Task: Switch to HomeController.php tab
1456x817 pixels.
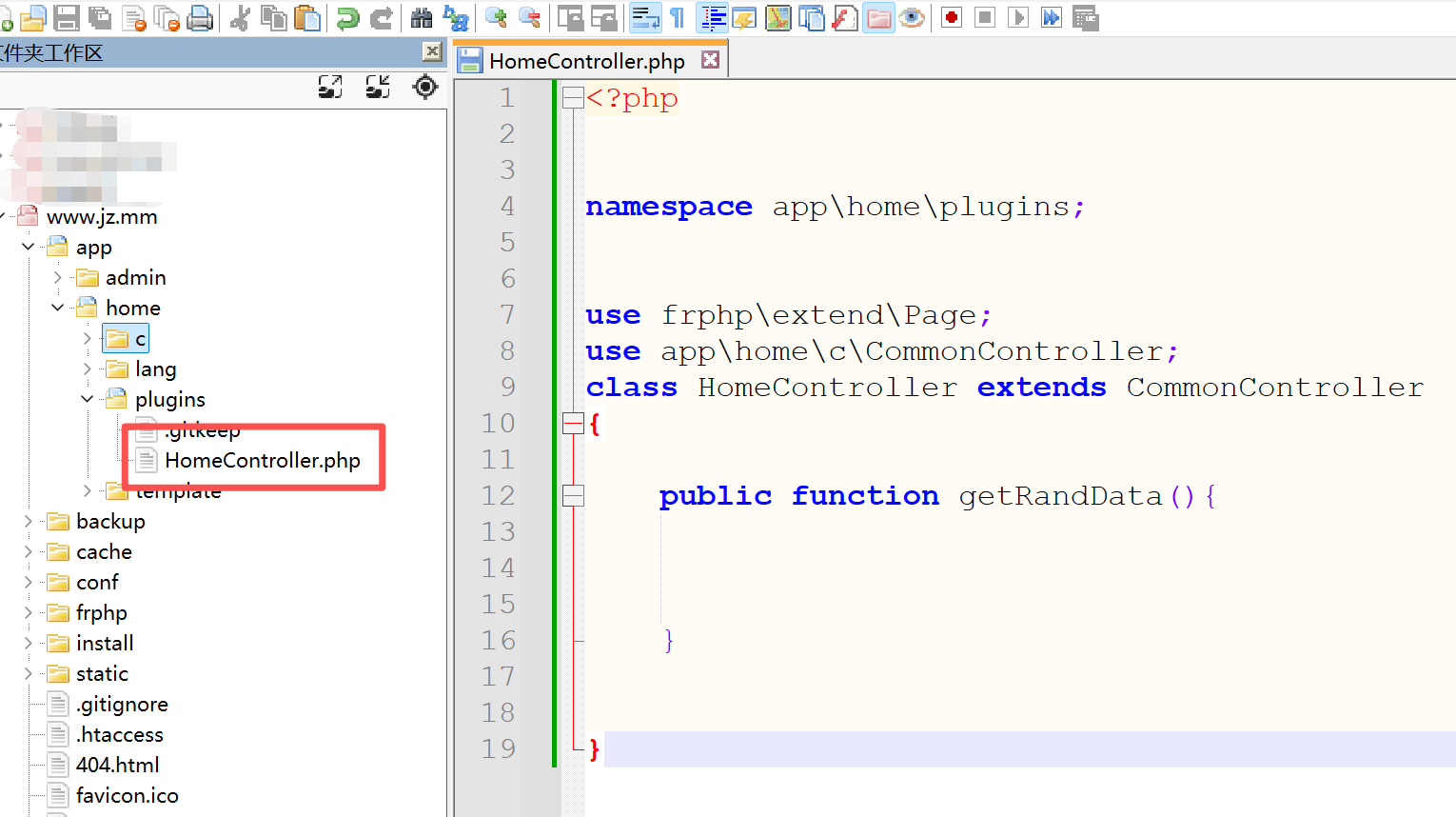Action: 586,62
